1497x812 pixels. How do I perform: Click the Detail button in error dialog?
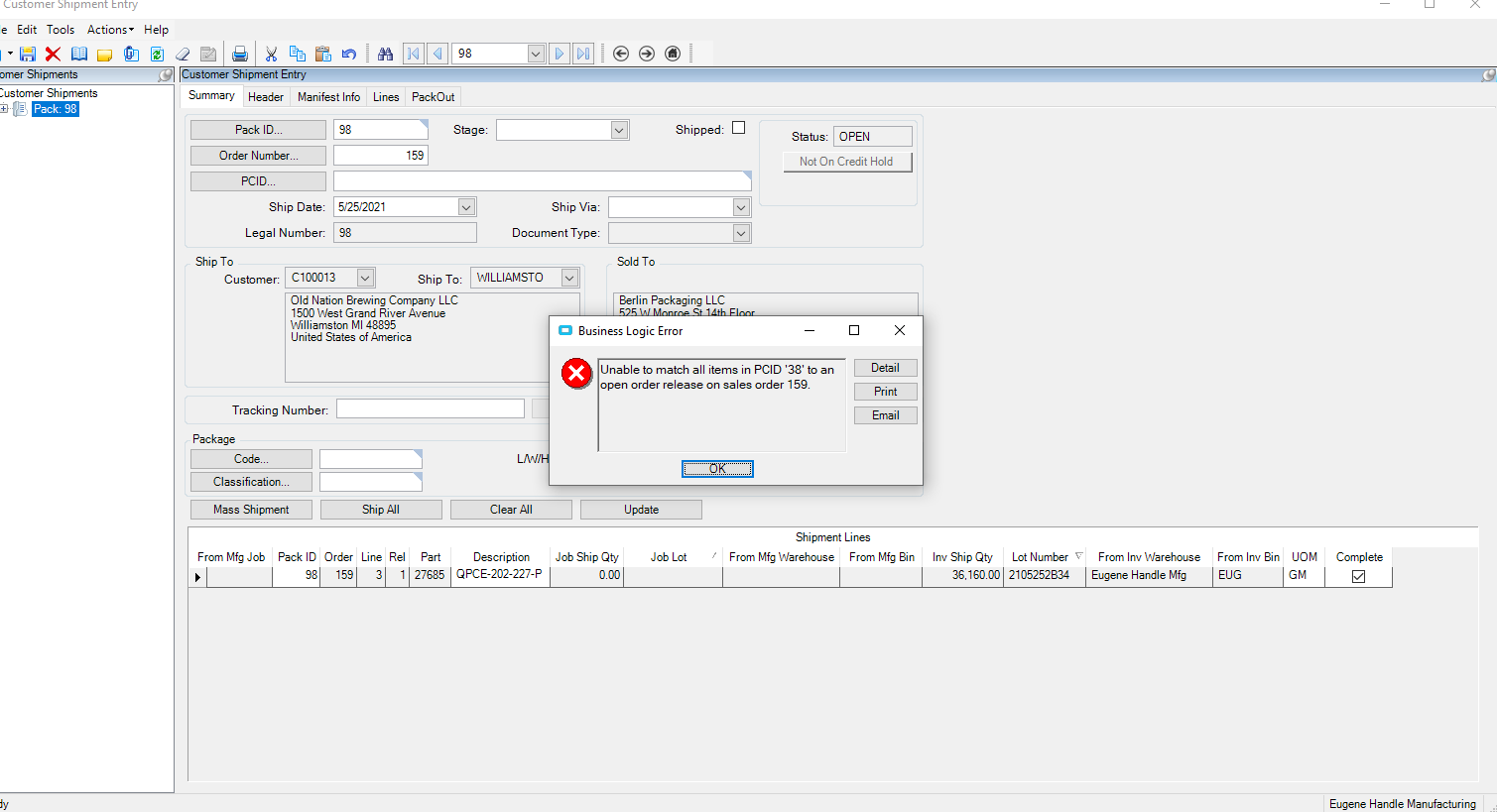pos(885,368)
